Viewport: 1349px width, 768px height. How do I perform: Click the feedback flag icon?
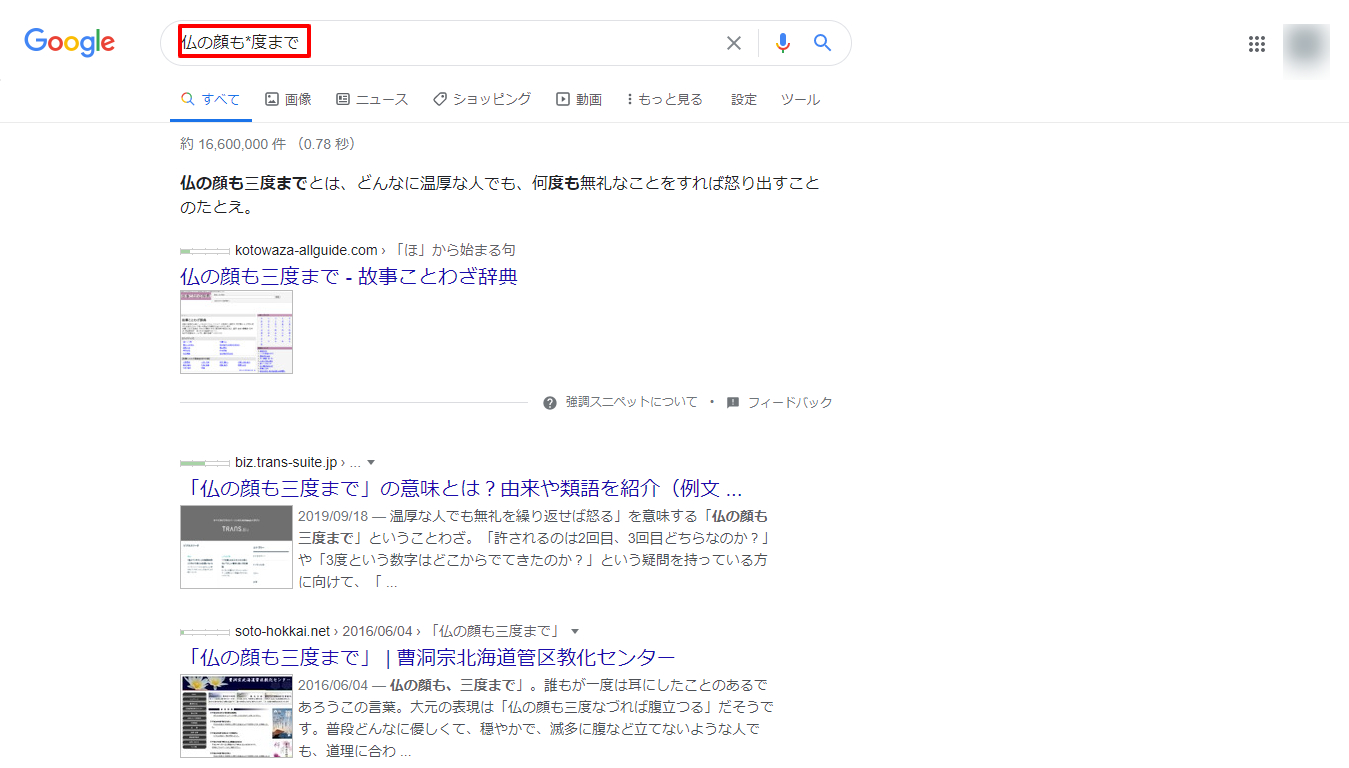[733, 403]
